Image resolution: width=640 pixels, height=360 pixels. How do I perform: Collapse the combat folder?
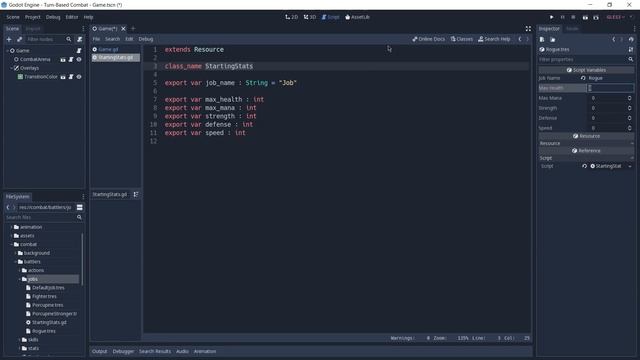pyautogui.click(x=11, y=244)
